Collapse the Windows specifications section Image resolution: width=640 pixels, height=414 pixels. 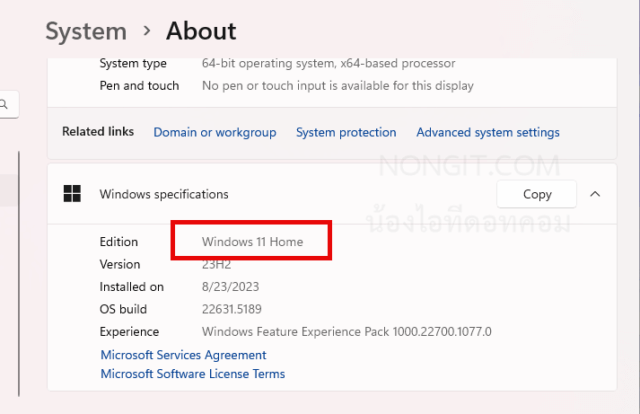(x=595, y=194)
